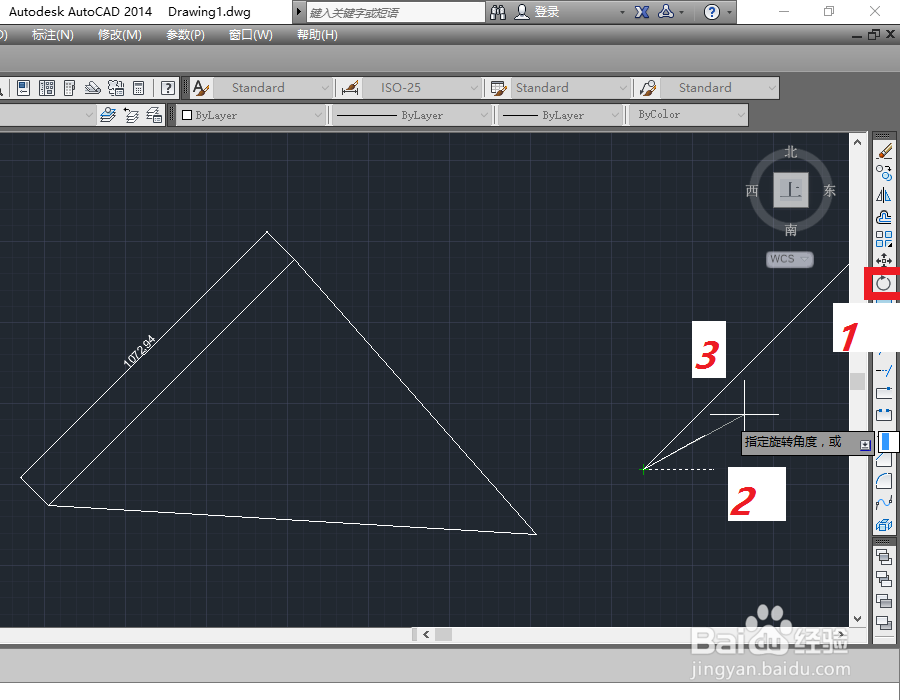Viewport: 900px width, 700px height.
Task: Select the Offset tool
Action: pyautogui.click(x=884, y=217)
